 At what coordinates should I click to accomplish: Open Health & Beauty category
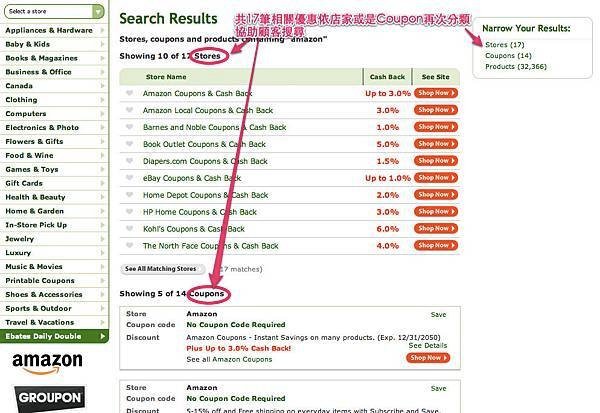point(54,197)
